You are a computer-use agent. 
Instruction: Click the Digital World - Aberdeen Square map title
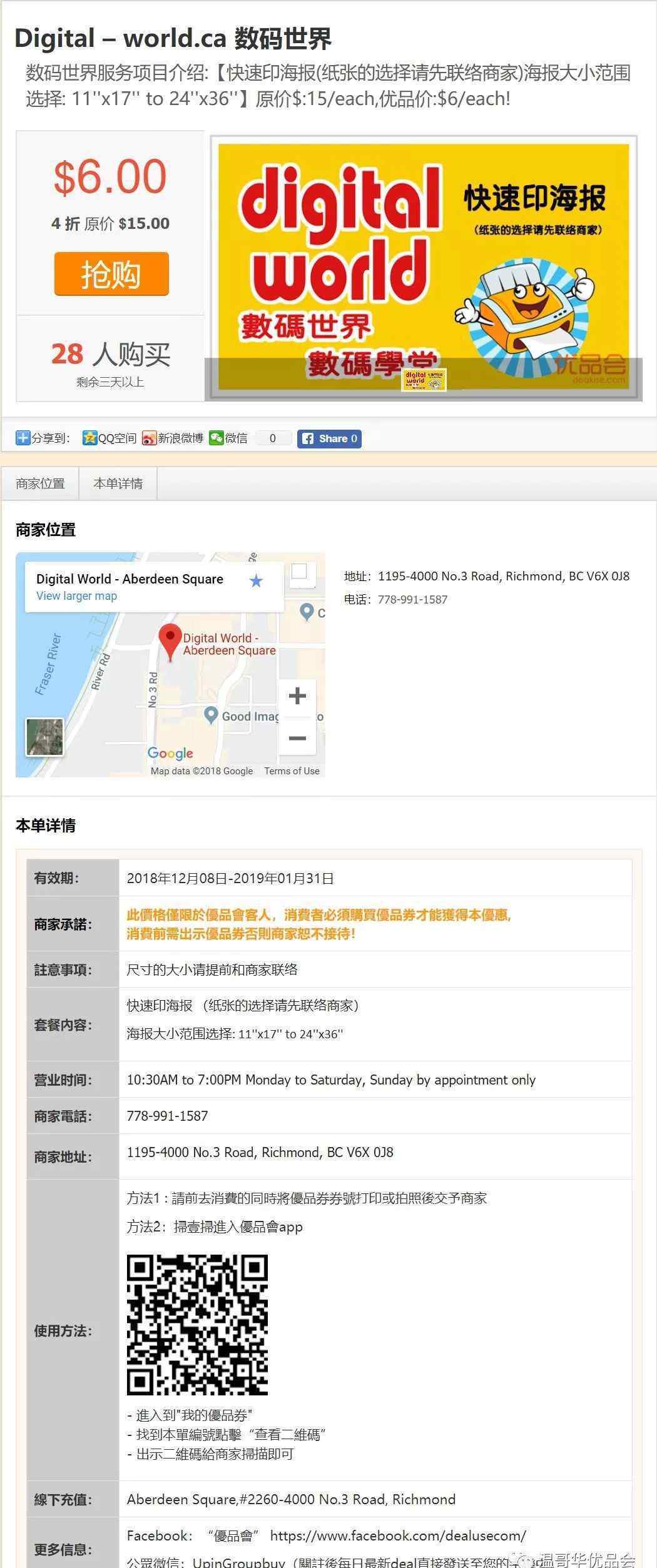[130, 579]
